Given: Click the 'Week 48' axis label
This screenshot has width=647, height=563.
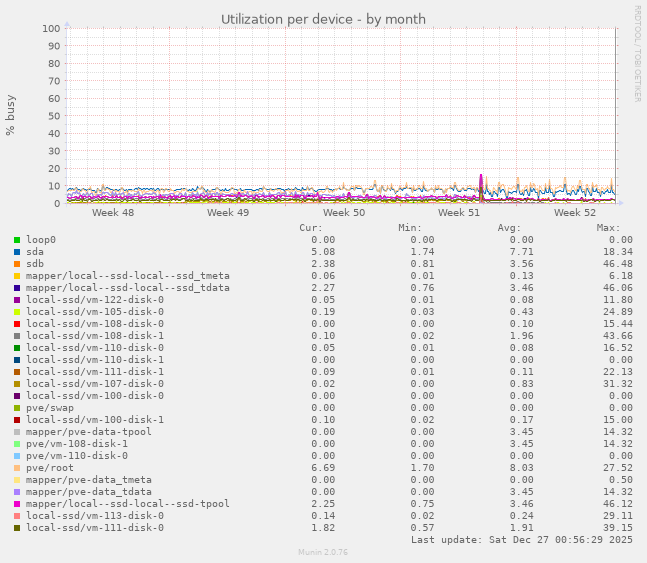Looking at the screenshot, I should tap(113, 213).
